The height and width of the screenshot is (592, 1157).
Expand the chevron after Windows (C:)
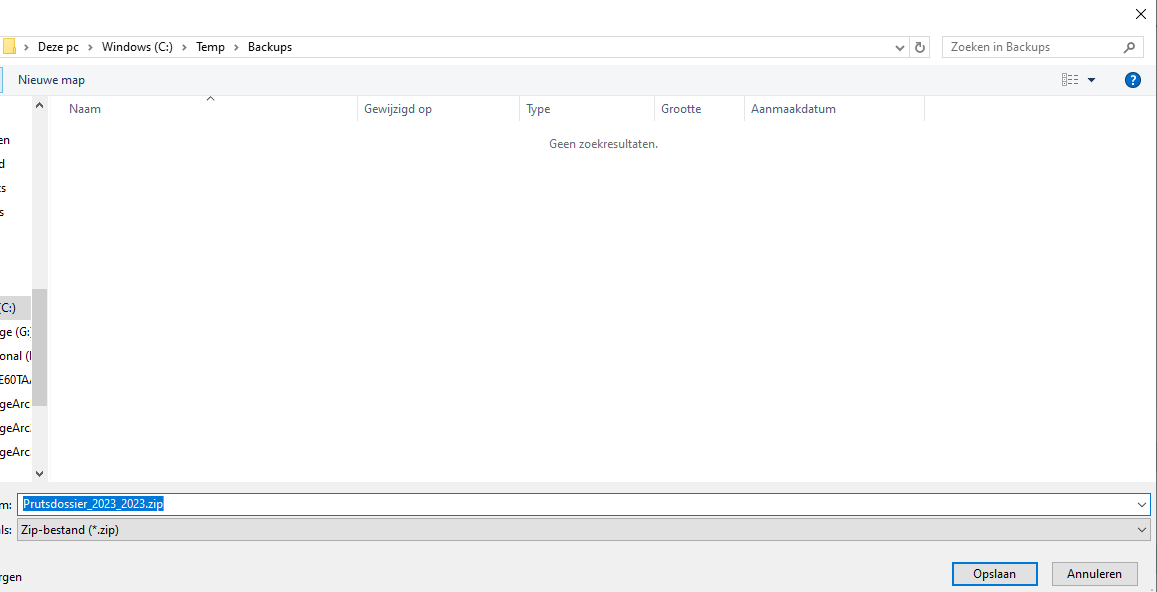[184, 47]
